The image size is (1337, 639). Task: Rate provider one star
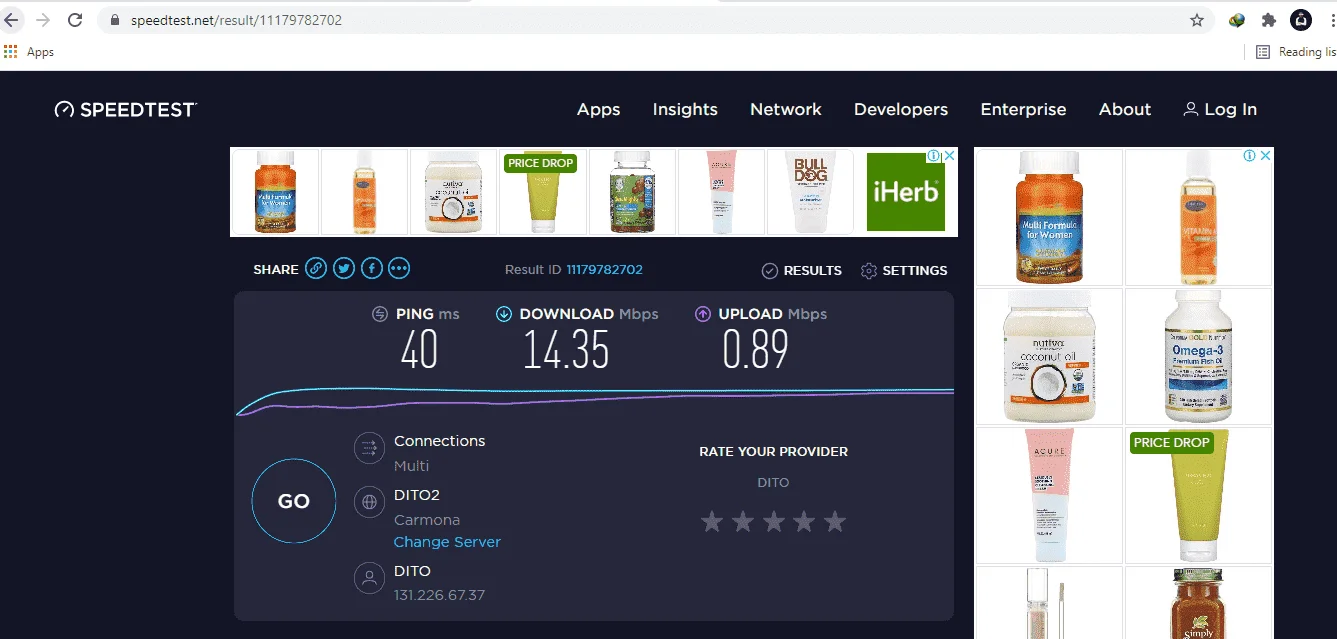point(711,522)
